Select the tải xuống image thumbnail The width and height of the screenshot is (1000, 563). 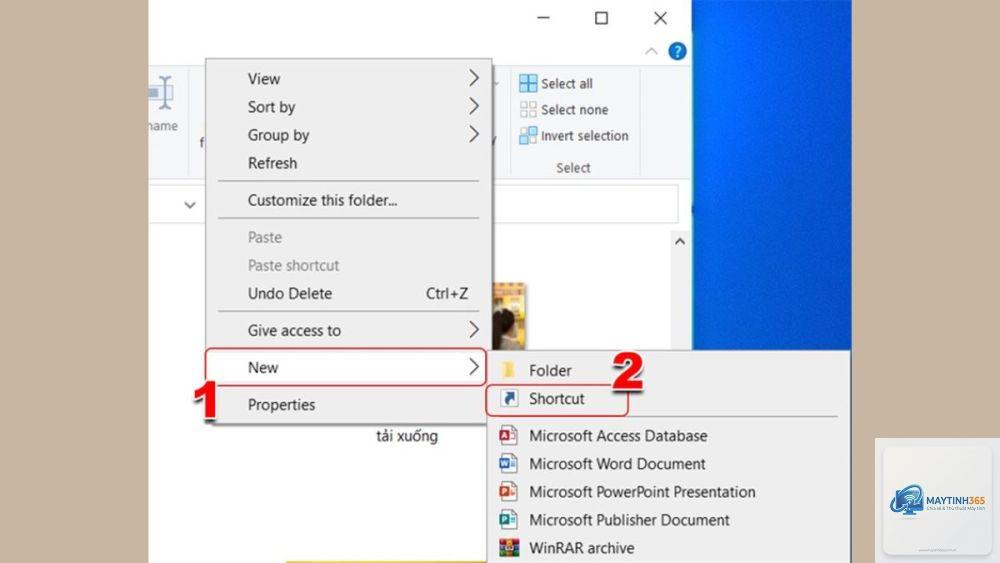point(509,316)
